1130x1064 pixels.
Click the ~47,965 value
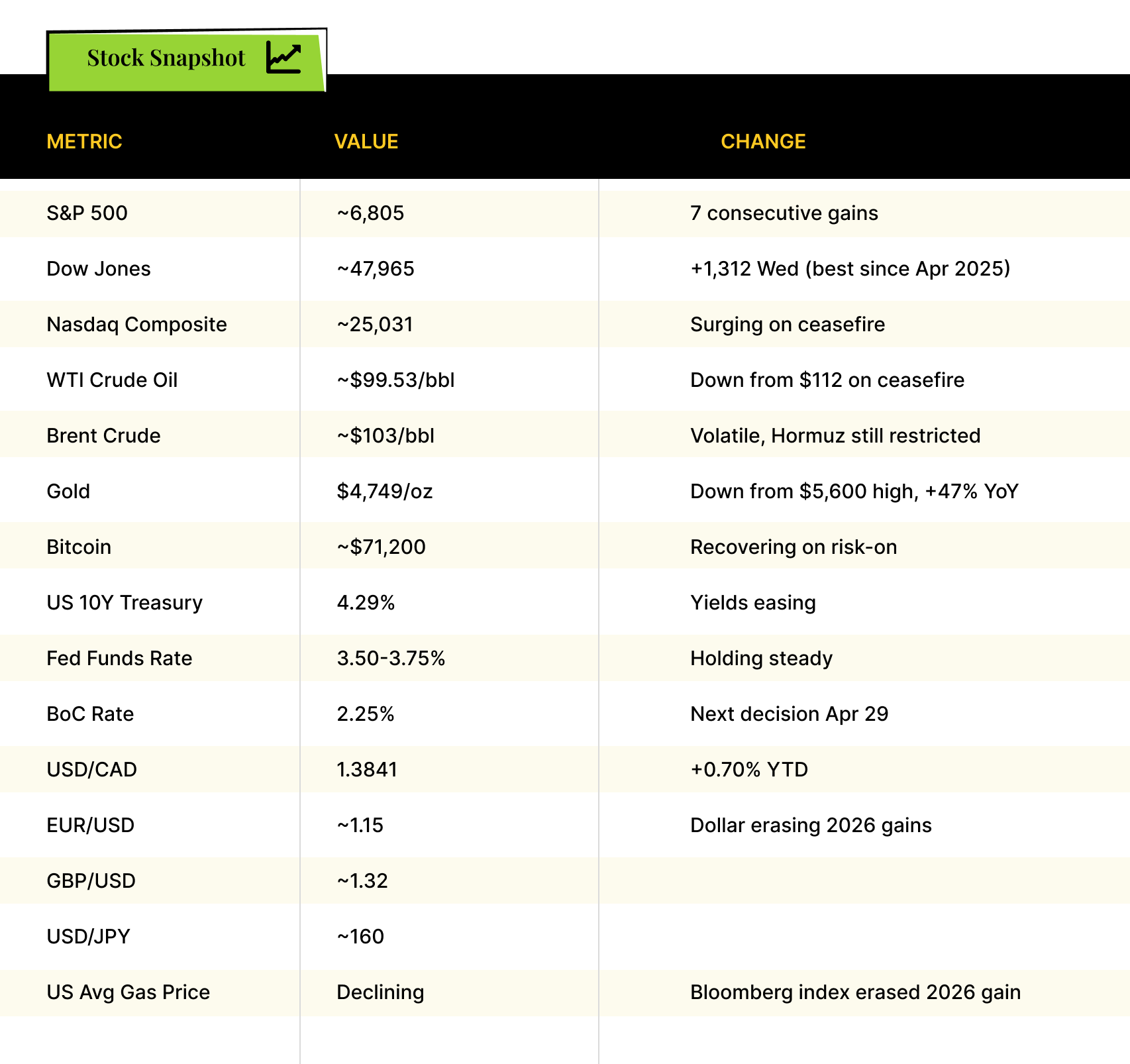pyautogui.click(x=376, y=269)
